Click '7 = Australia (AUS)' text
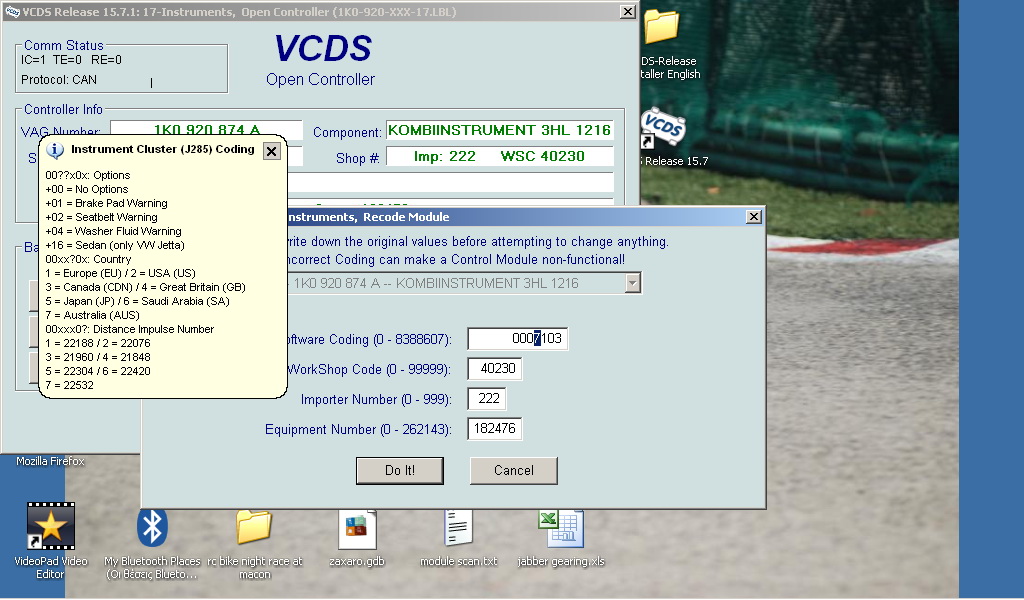This screenshot has height=600, width=1024. [92, 315]
